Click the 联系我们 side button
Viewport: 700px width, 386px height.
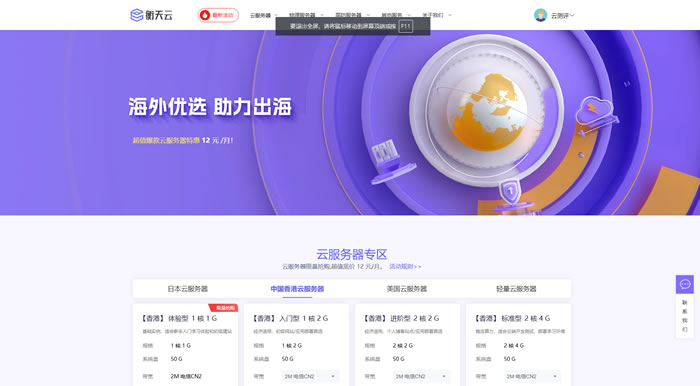point(685,316)
